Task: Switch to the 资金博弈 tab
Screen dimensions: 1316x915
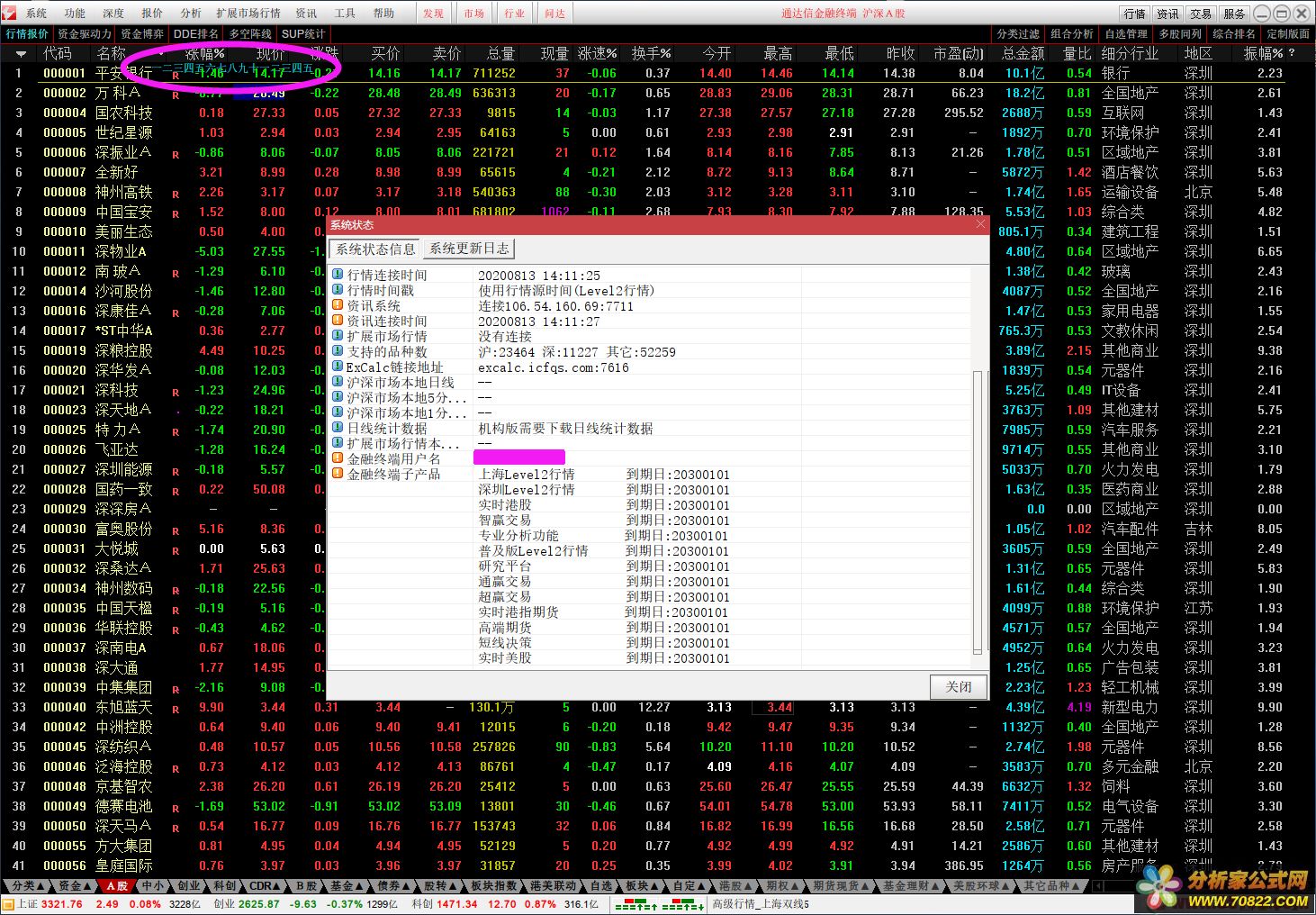Action: click(x=142, y=34)
